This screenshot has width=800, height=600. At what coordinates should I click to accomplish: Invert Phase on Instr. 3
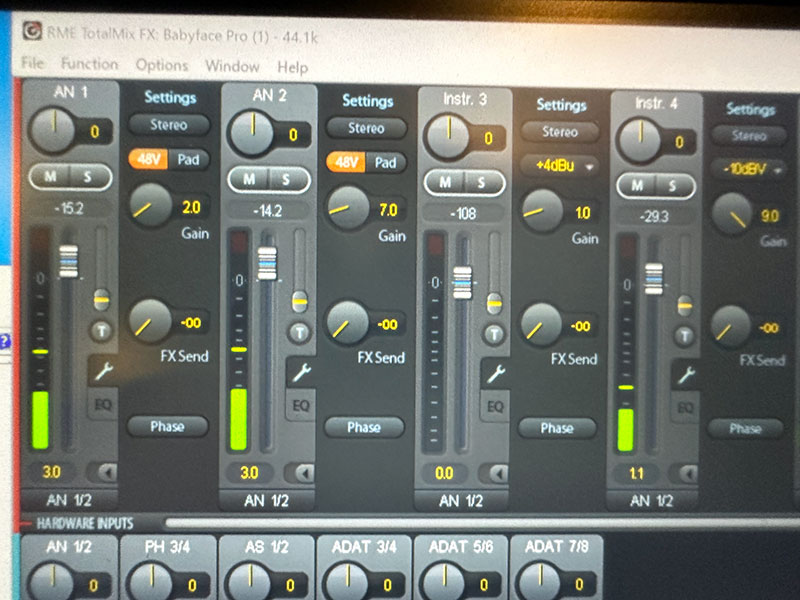click(x=557, y=429)
